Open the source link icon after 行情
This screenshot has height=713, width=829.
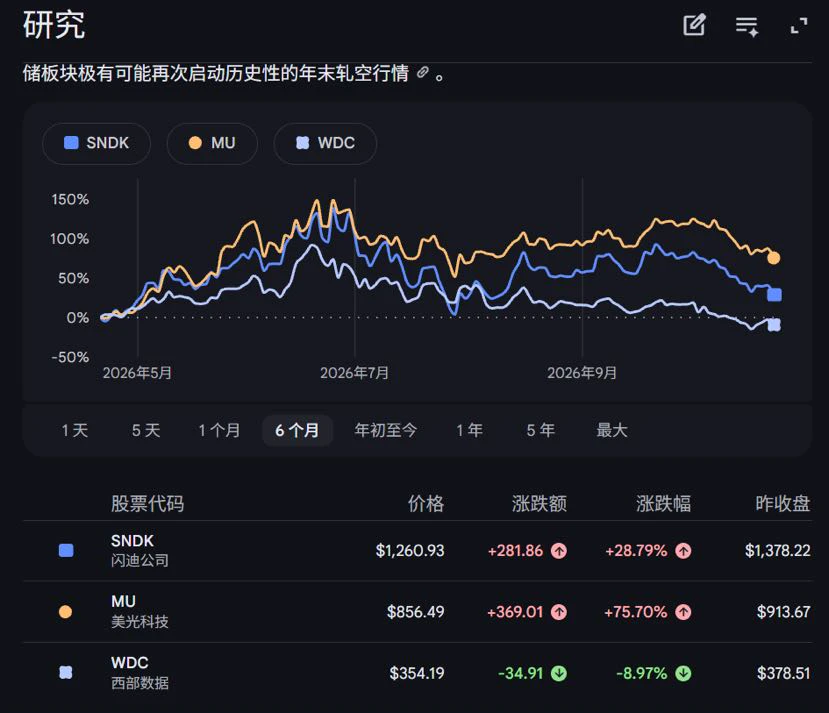[x=422, y=72]
